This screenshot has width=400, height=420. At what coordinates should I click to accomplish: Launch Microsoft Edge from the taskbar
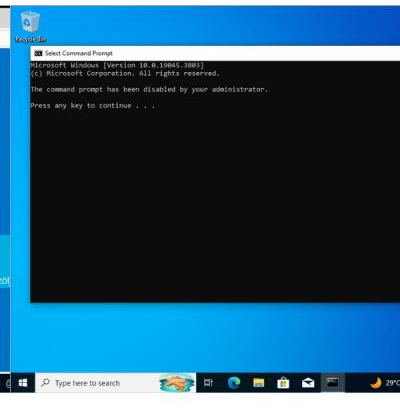click(x=234, y=383)
